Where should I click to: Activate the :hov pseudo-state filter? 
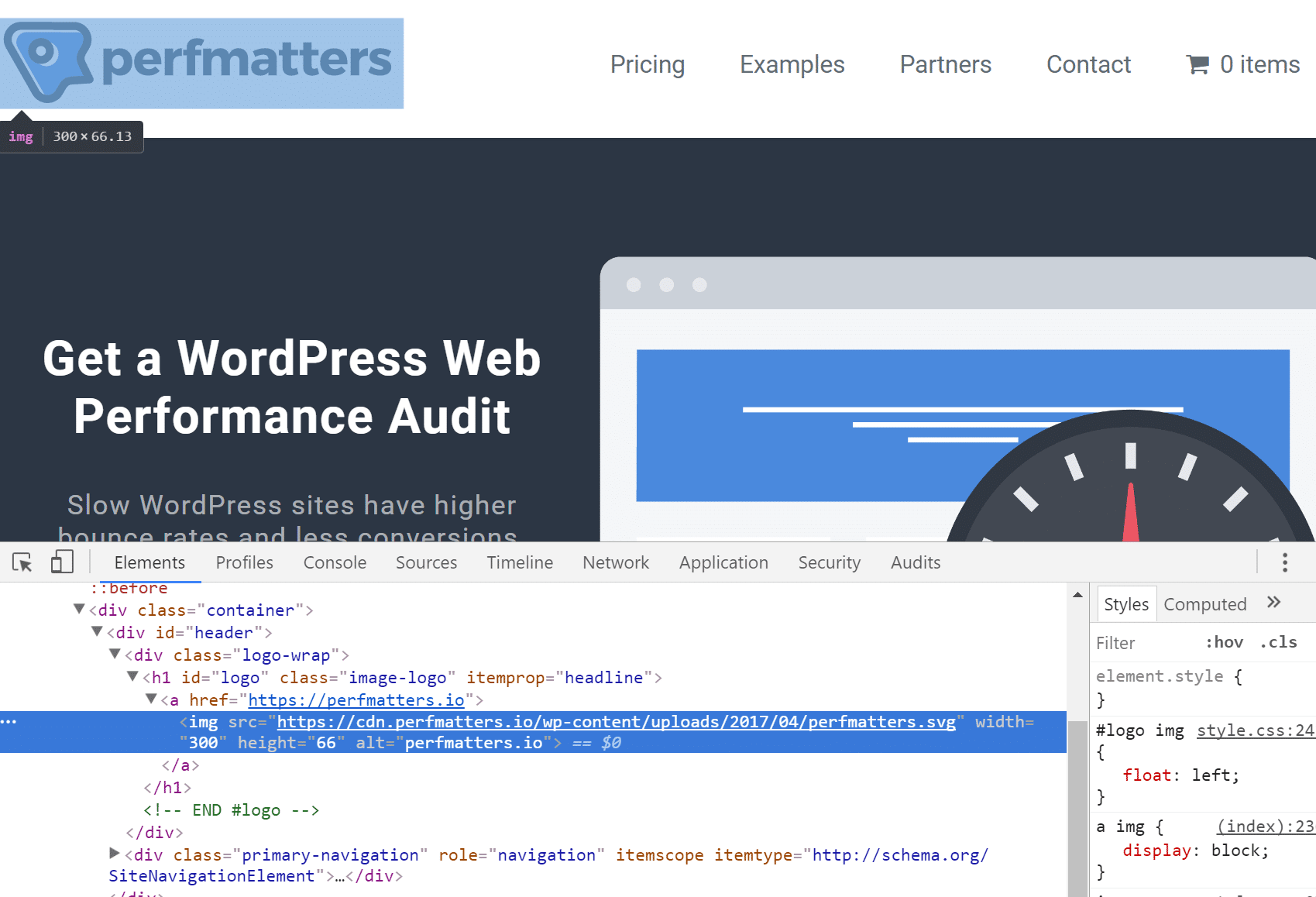click(1224, 642)
